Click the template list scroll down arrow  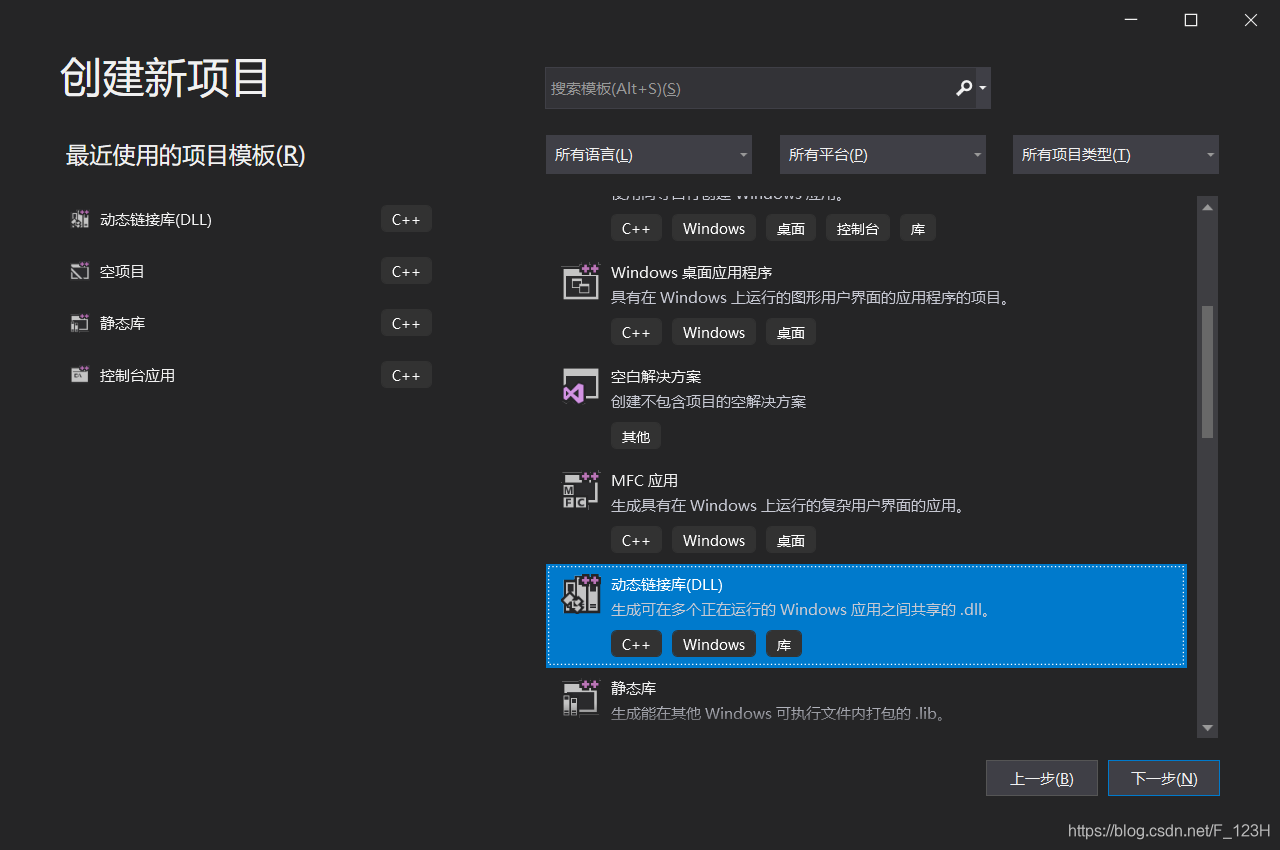pos(1208,728)
